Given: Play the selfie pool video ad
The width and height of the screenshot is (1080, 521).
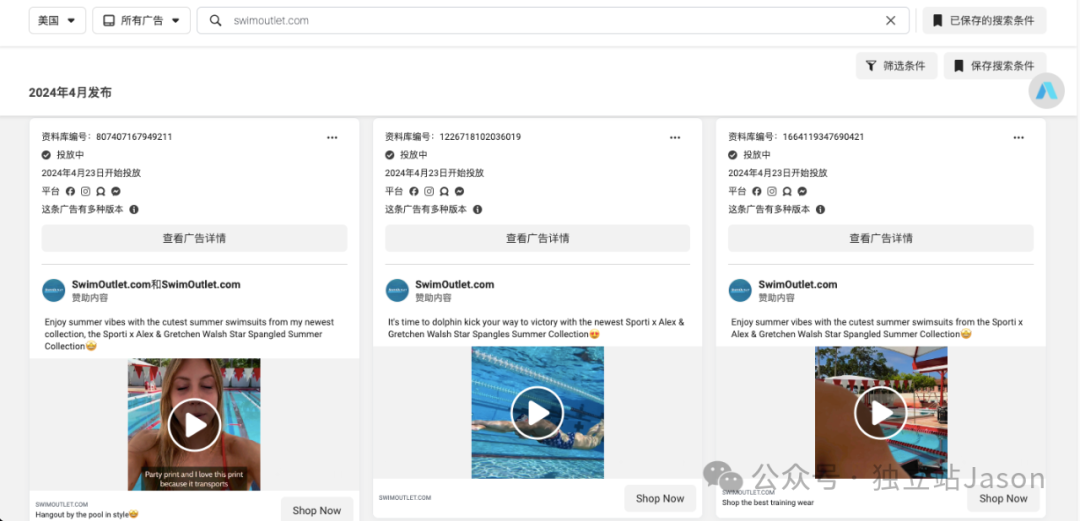Looking at the screenshot, I should click(194, 425).
